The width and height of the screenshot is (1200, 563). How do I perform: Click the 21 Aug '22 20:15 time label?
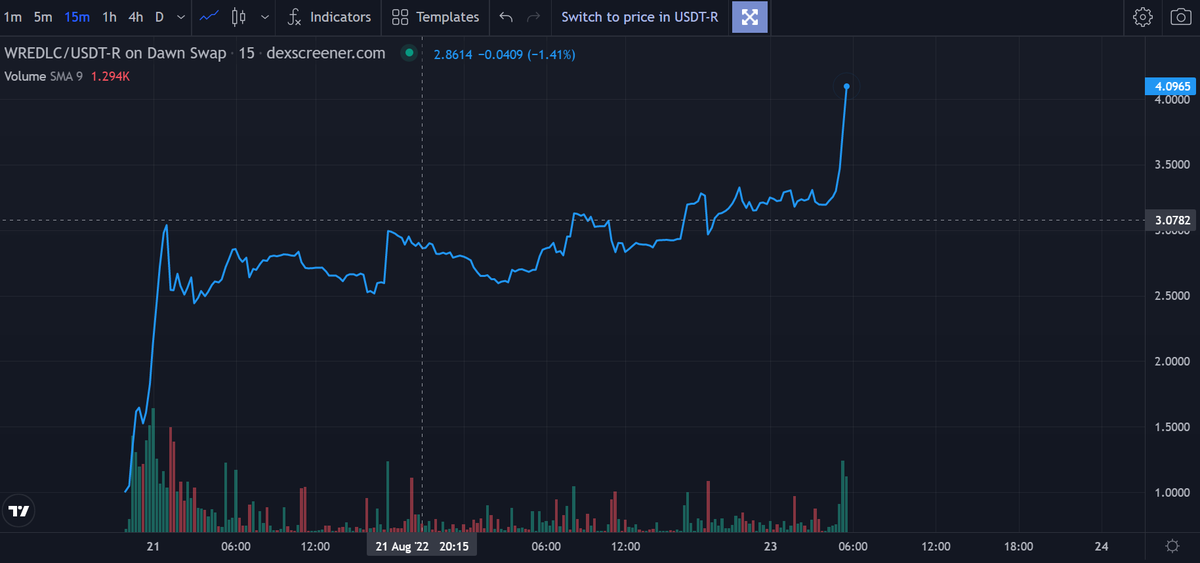[x=422, y=547]
